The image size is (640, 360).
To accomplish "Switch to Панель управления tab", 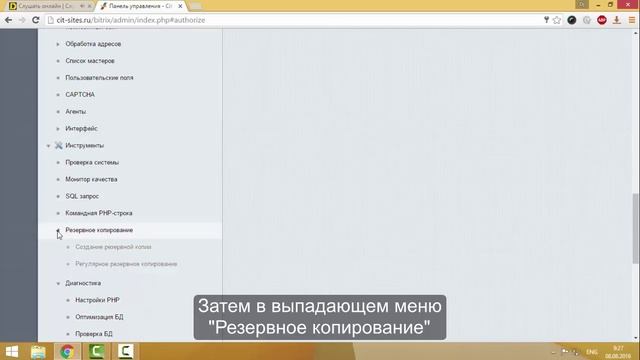I will [x=140, y=6].
